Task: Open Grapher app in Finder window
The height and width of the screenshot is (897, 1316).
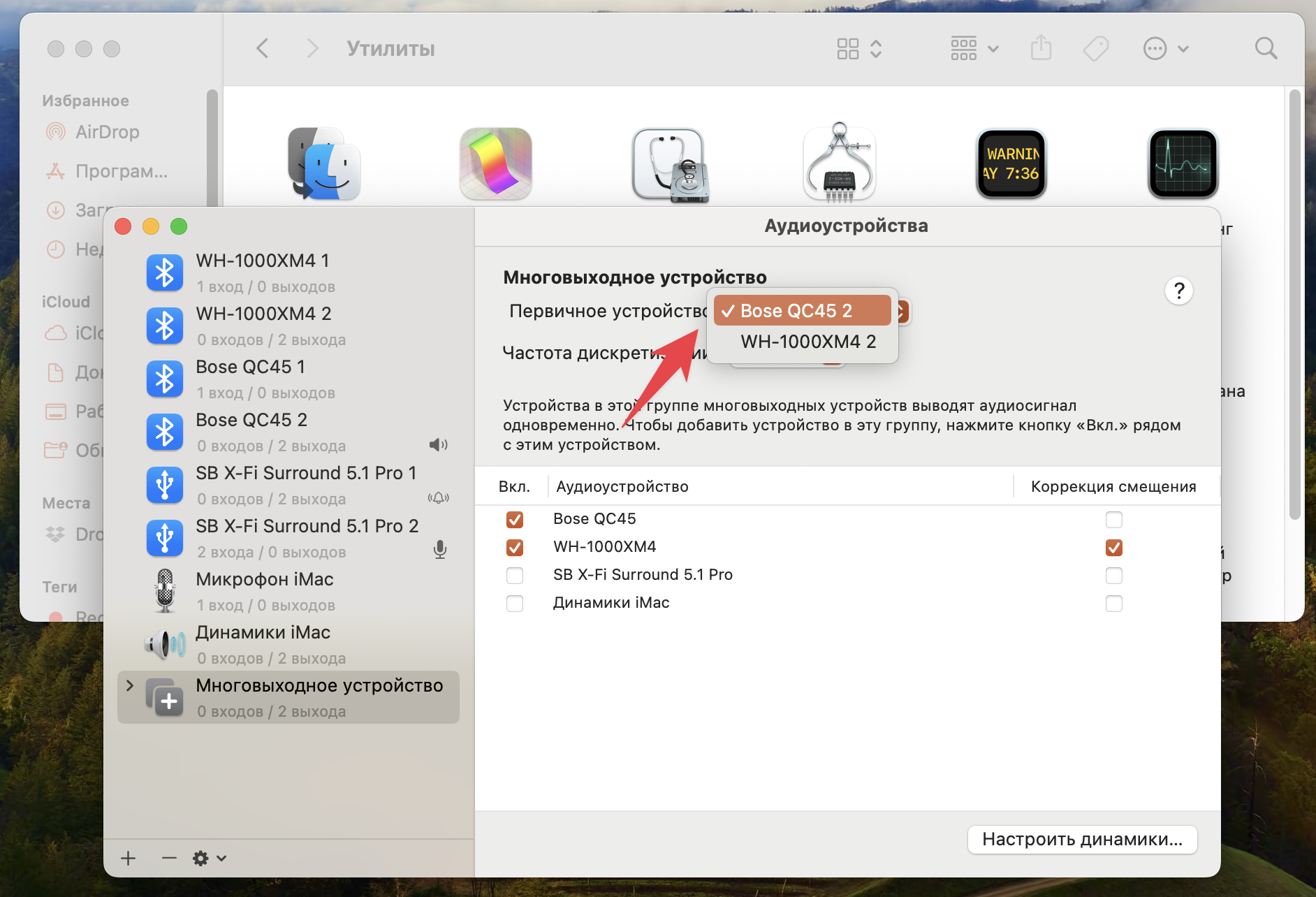Action: [496, 163]
